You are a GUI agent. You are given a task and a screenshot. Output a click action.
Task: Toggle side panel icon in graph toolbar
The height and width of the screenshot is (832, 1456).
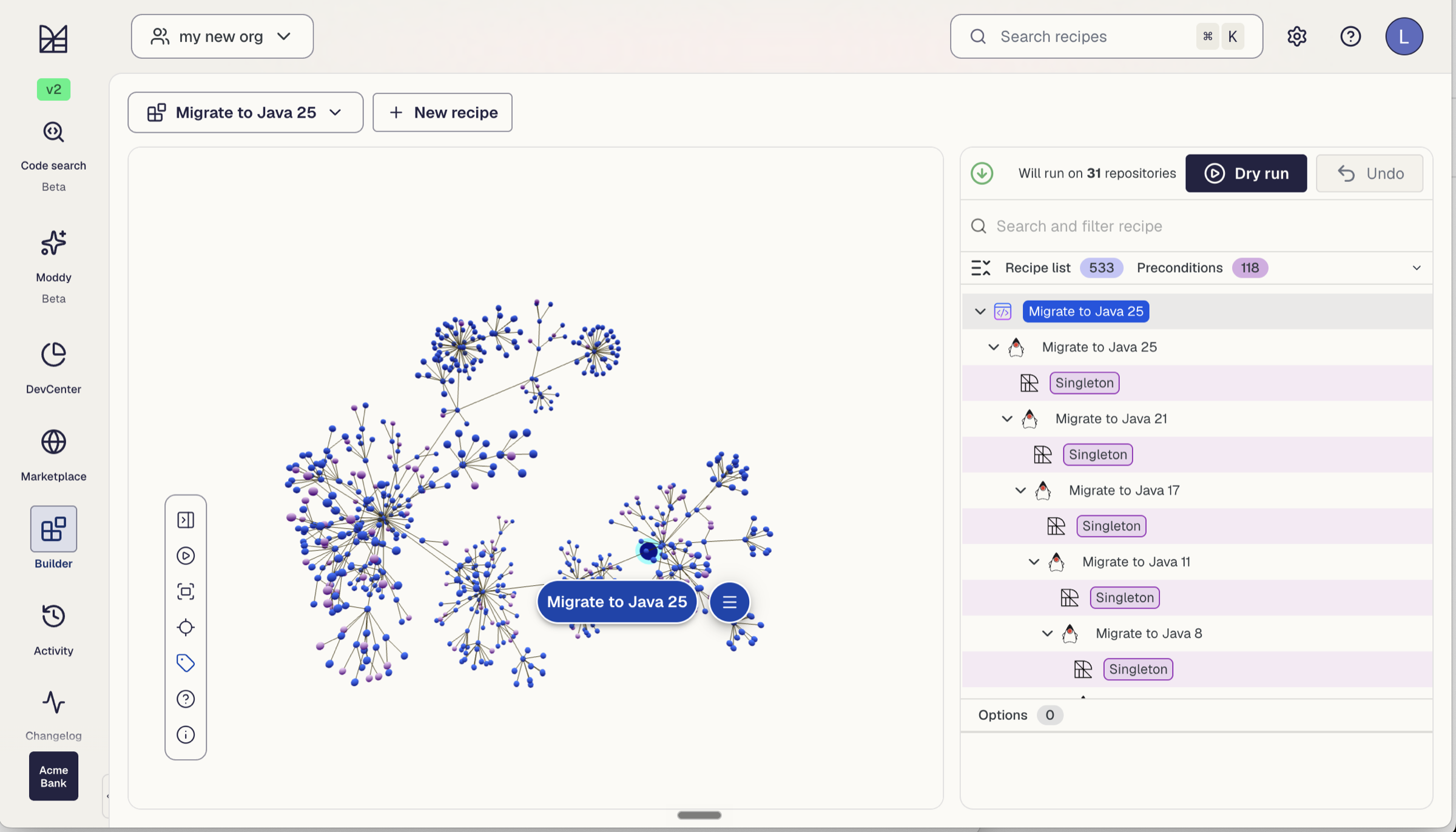coord(186,520)
